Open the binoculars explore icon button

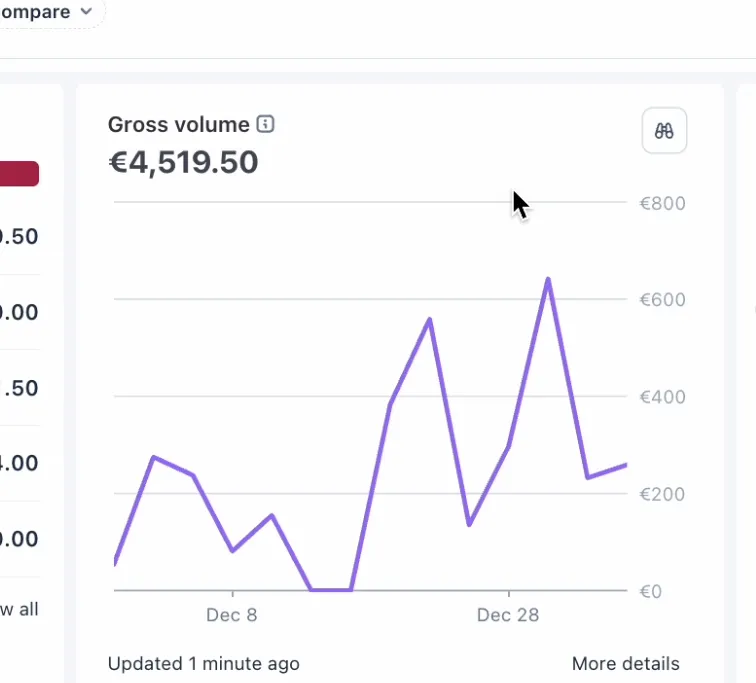(664, 130)
